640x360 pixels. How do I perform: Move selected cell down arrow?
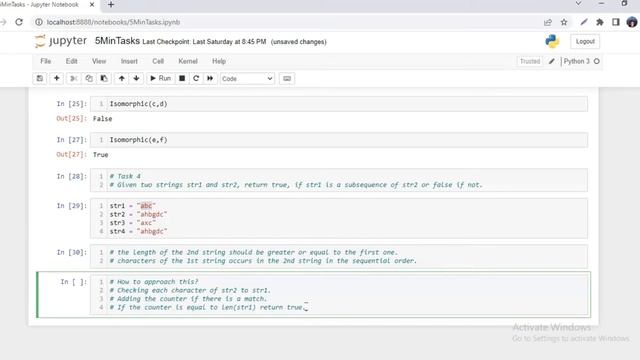[x=136, y=78]
